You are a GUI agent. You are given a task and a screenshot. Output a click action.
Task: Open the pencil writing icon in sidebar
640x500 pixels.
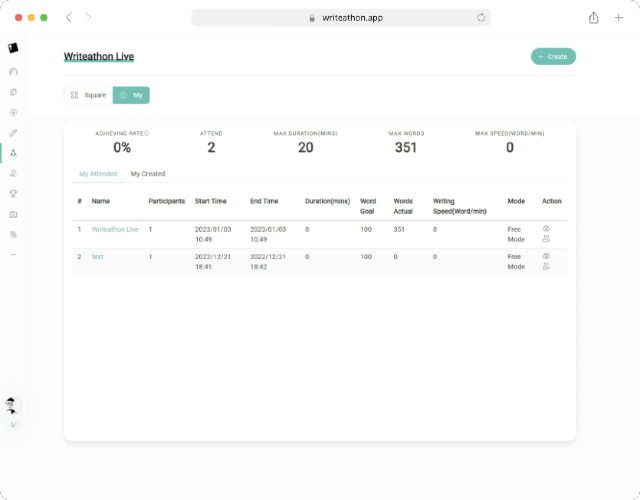point(13,133)
